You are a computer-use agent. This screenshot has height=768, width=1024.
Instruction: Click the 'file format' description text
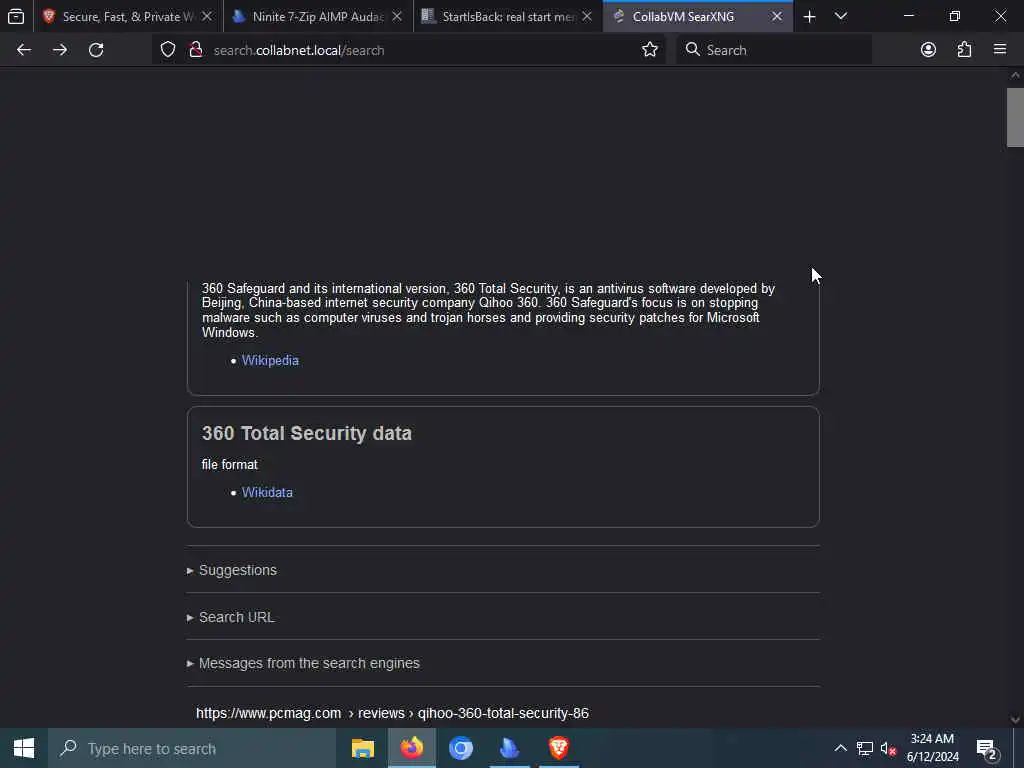(x=230, y=464)
